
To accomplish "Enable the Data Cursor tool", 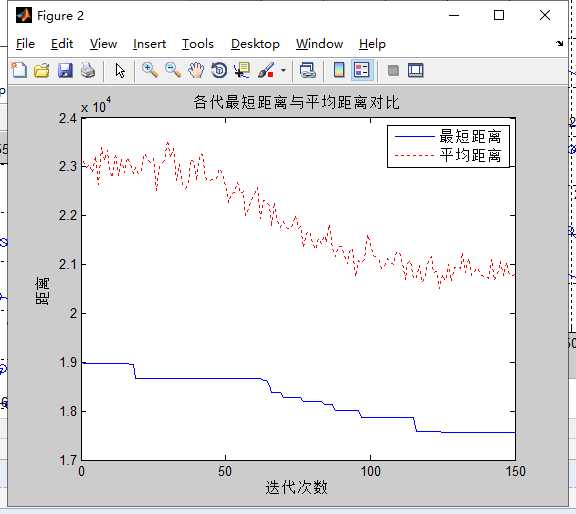I will click(242, 70).
